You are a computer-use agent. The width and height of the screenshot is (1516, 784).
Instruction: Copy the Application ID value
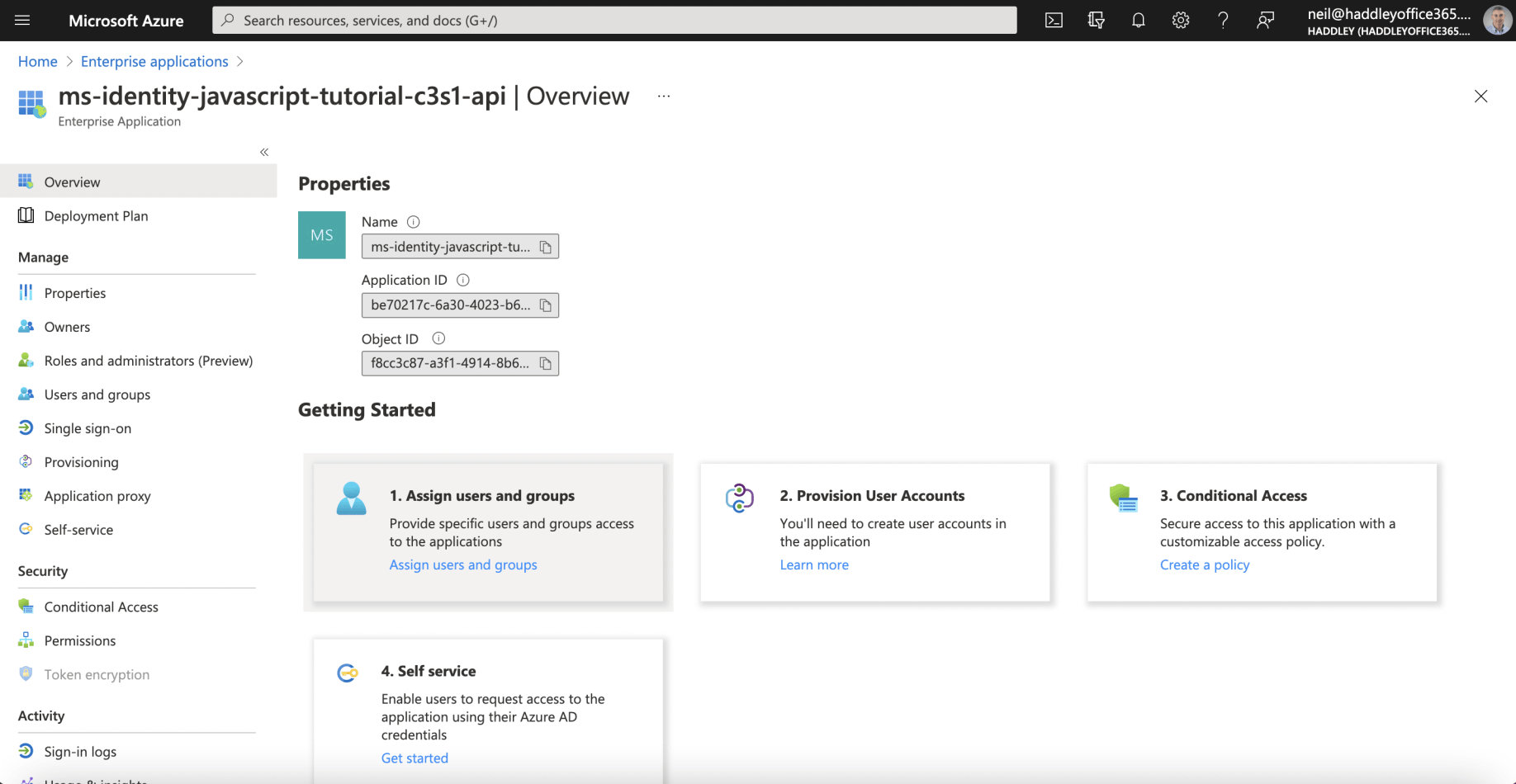coord(546,305)
